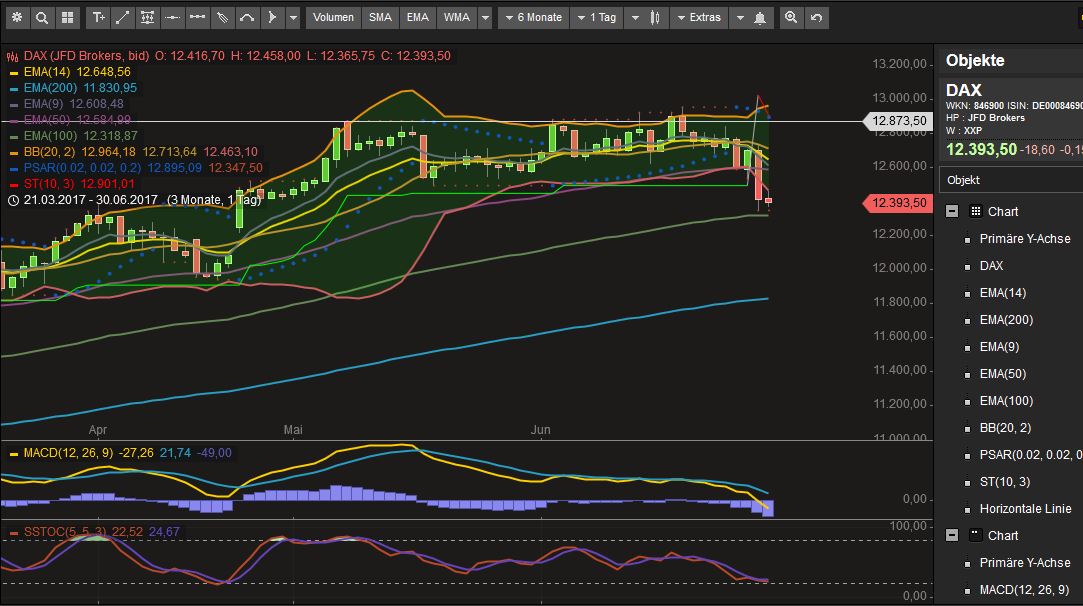Collapse the first Chart tree group
The width and height of the screenshot is (1083, 606).
point(952,211)
